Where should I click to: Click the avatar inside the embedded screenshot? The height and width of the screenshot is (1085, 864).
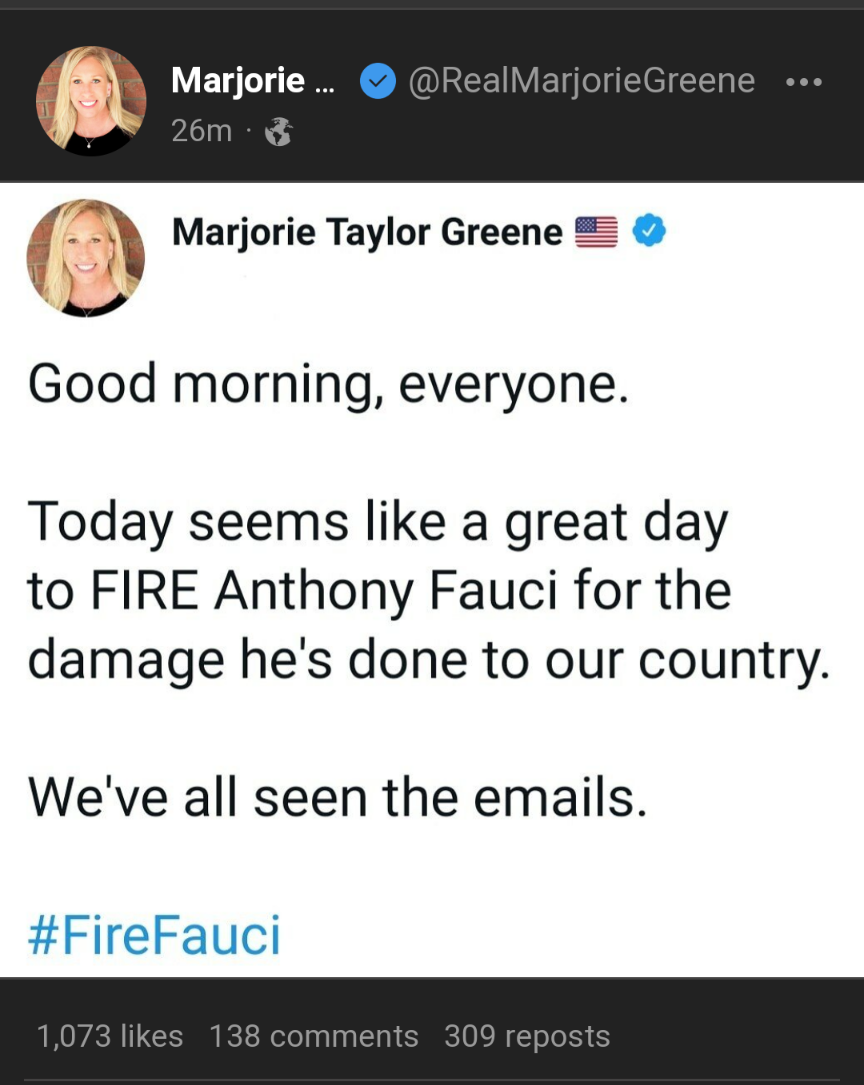pyautogui.click(x=85, y=258)
